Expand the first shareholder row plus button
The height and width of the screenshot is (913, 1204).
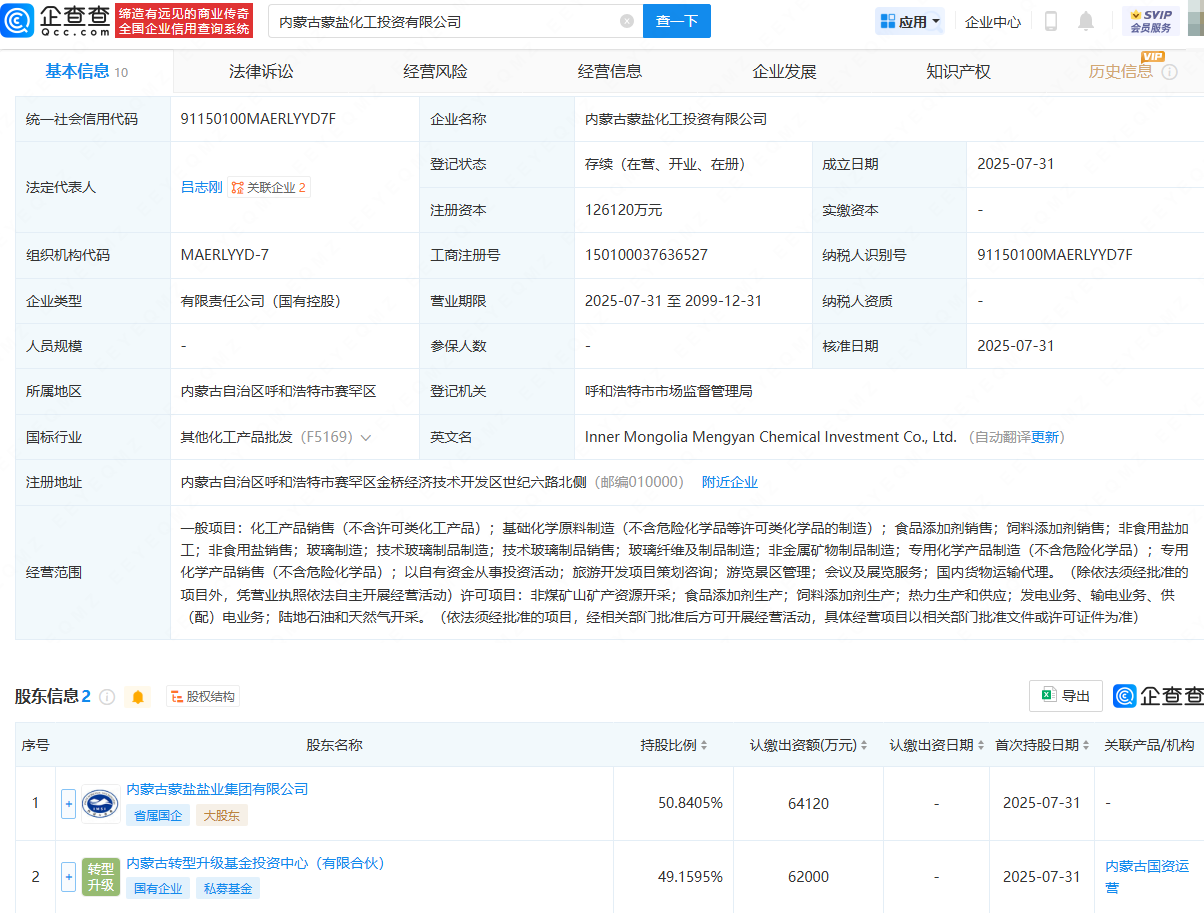click(x=68, y=803)
